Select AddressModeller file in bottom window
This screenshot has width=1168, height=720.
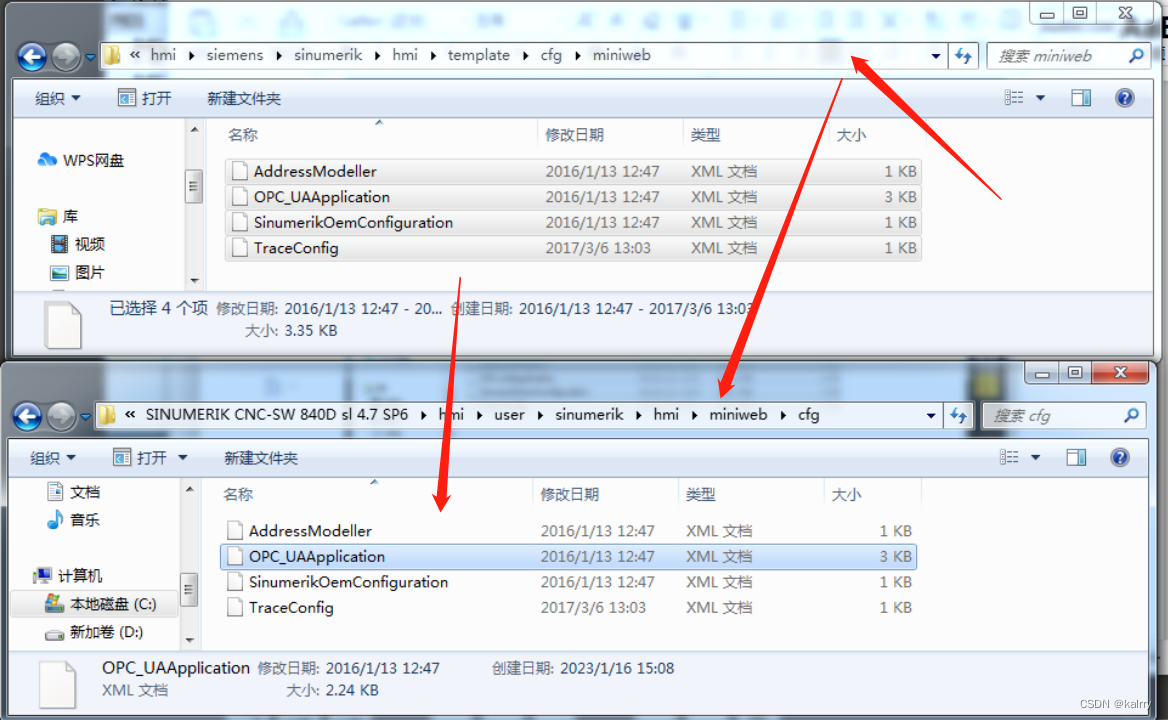pyautogui.click(x=568, y=531)
